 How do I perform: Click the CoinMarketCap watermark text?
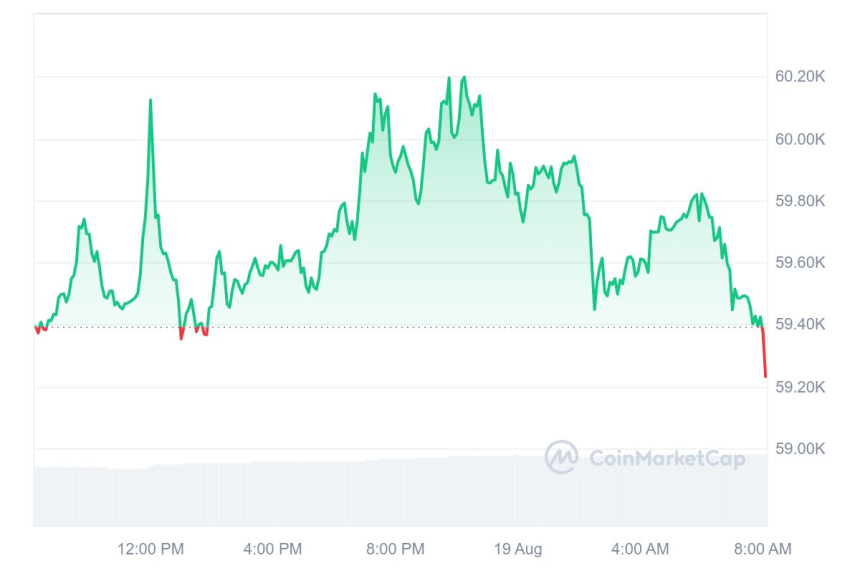point(667,458)
